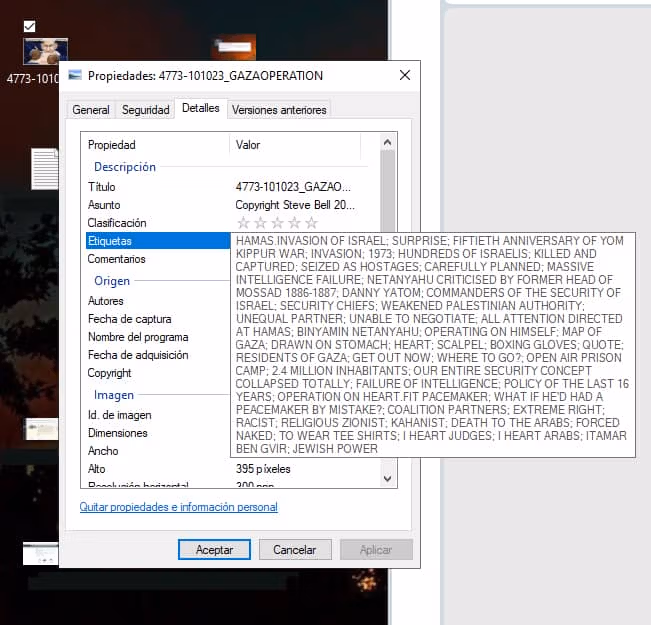This screenshot has height=625, width=651.
Task: Click the Aceptar button
Action: tap(214, 549)
